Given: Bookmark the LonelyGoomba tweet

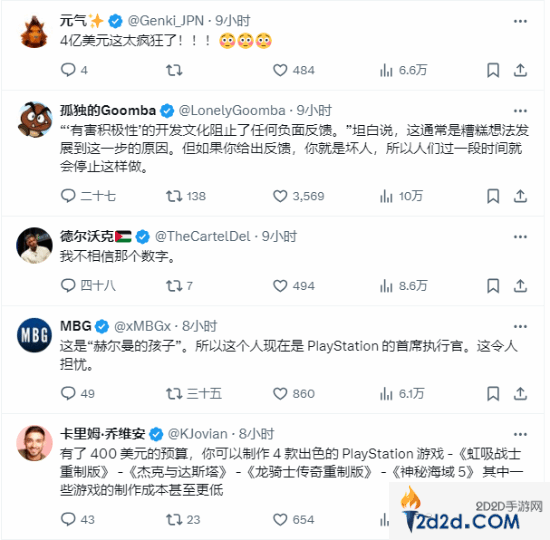Looking at the screenshot, I should pos(493,196).
